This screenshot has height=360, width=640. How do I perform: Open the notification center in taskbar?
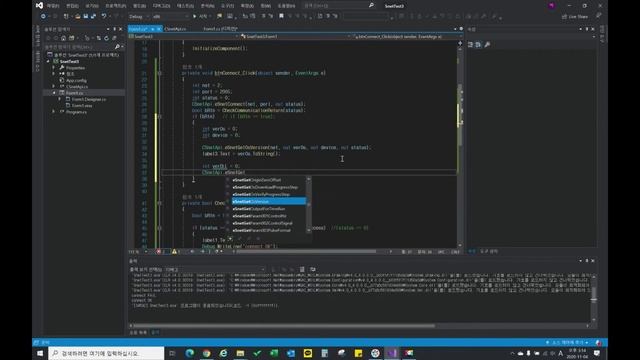[x=597, y=353]
